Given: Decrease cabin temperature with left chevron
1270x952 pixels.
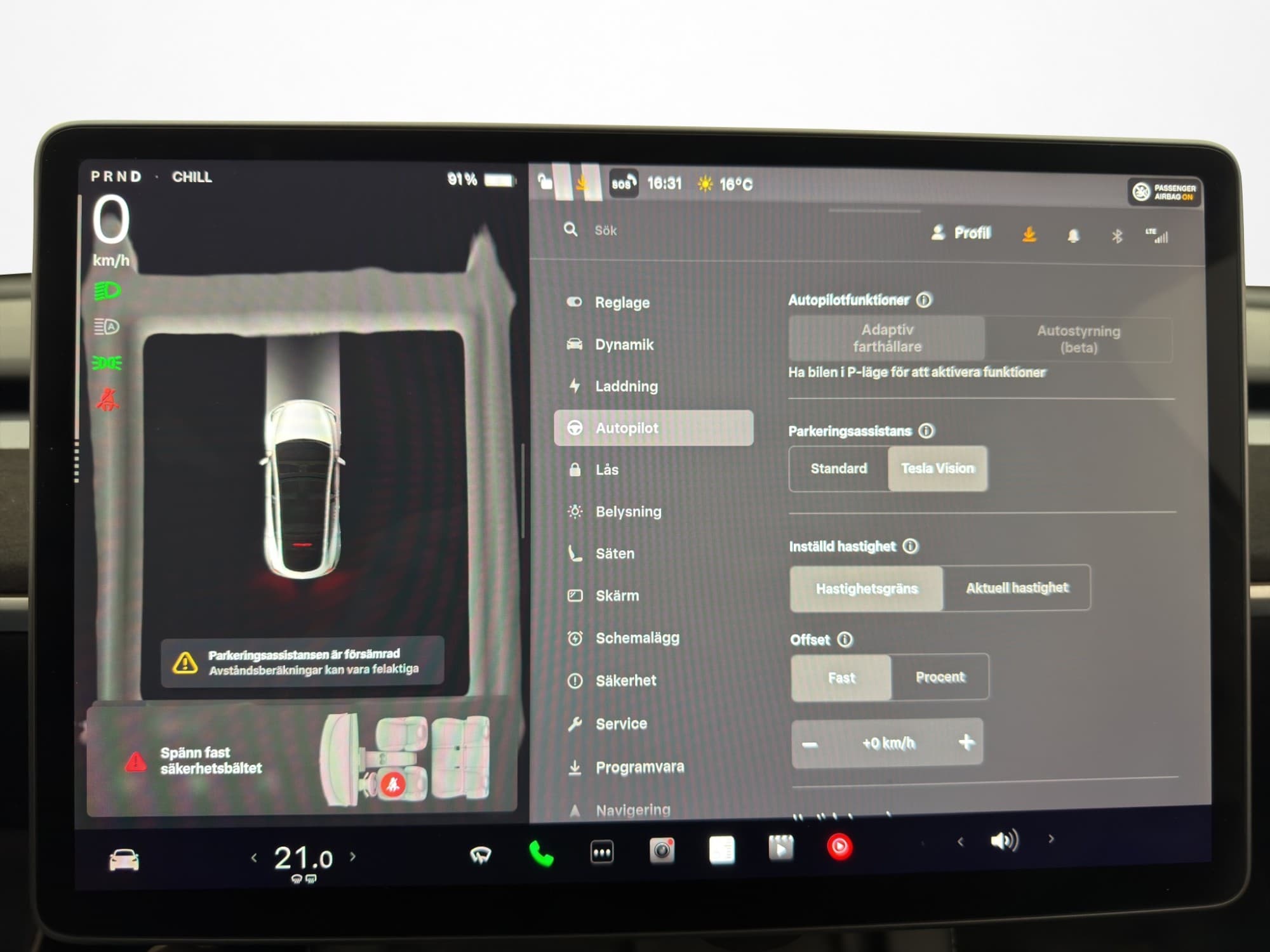Looking at the screenshot, I should click(x=254, y=858).
